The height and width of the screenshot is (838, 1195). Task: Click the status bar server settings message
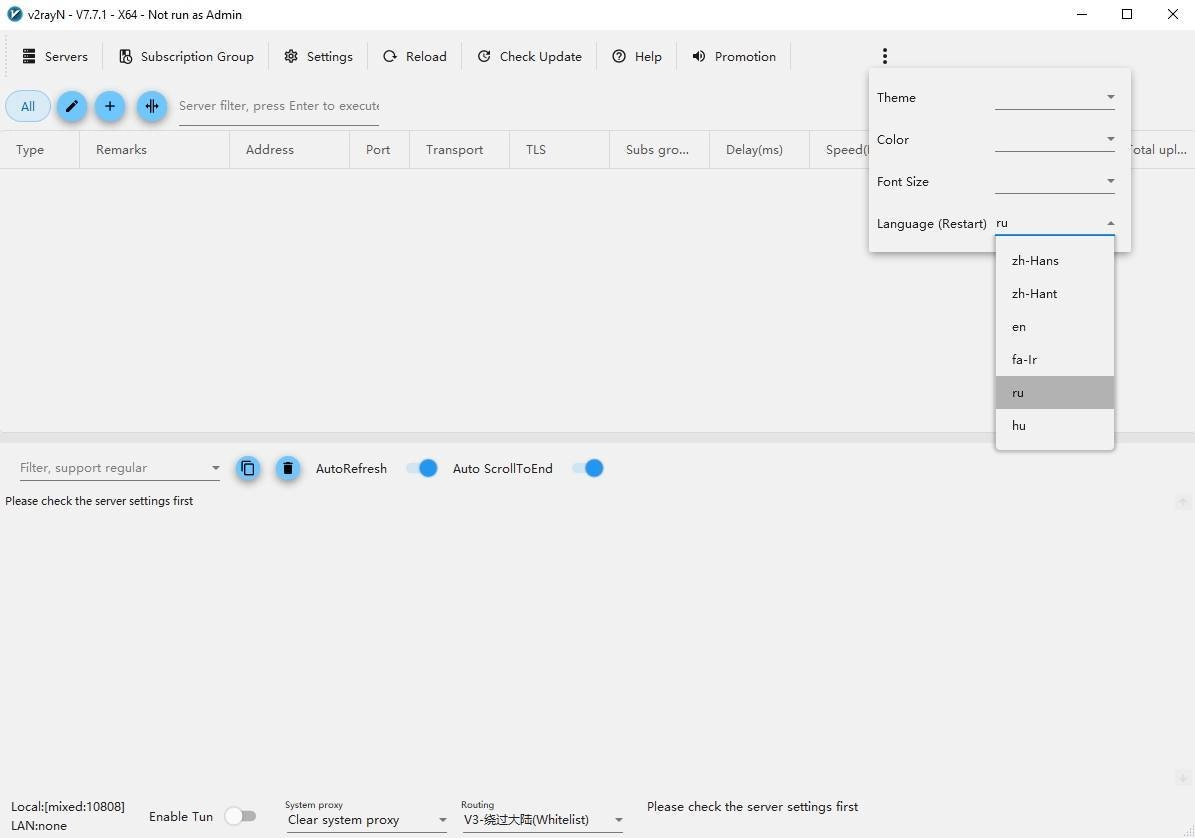tap(752, 807)
